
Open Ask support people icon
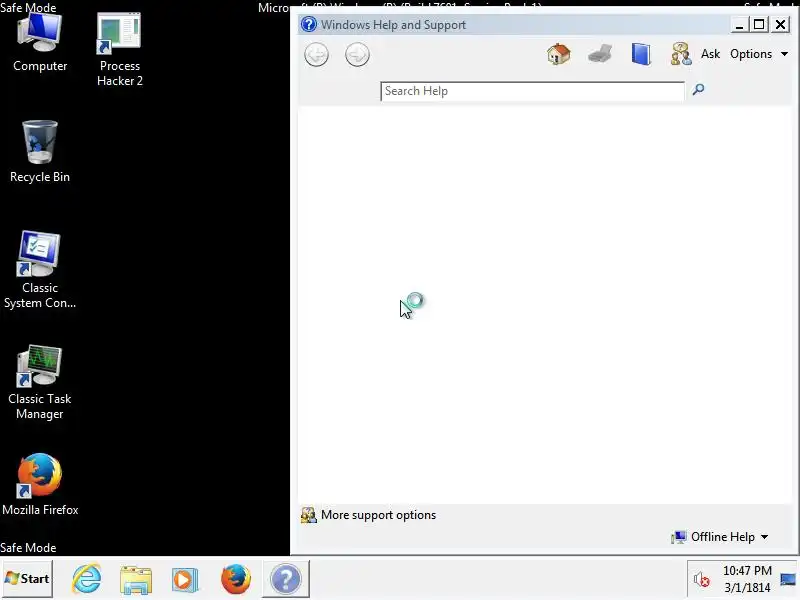click(681, 54)
